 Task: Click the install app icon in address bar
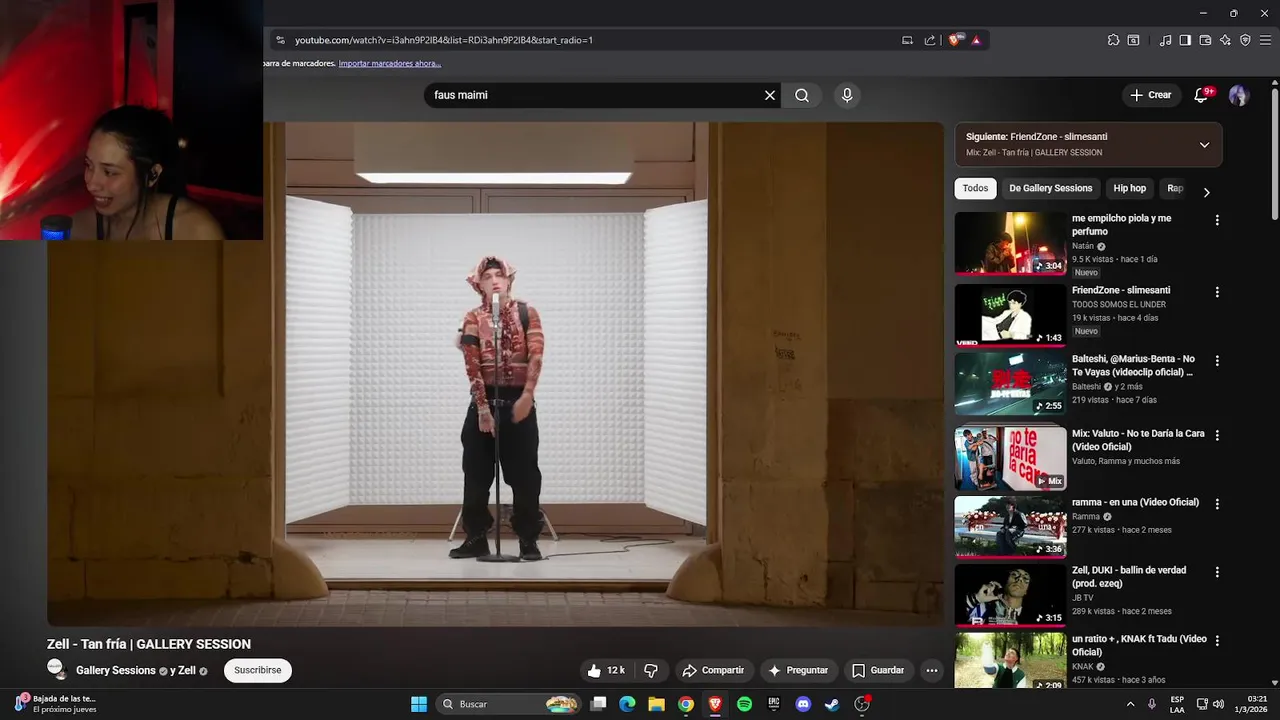(x=907, y=40)
